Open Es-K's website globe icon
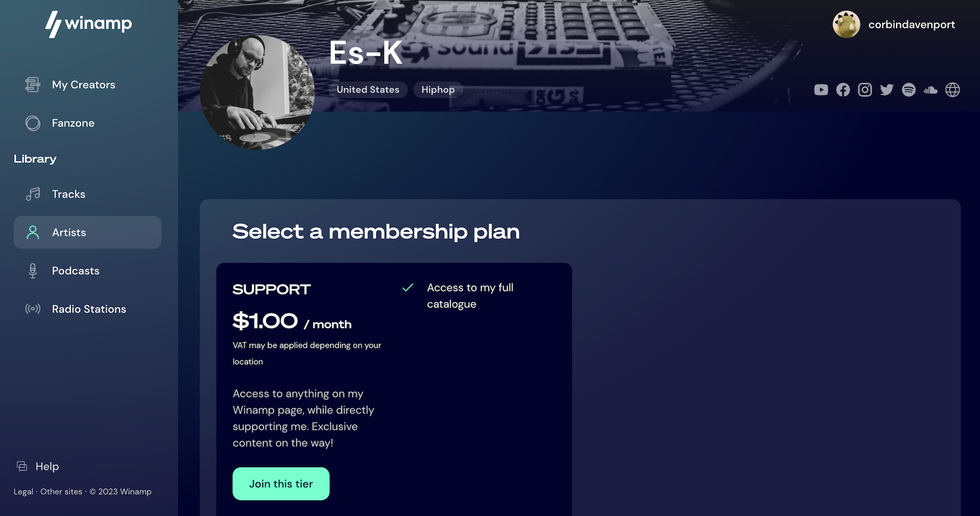Image resolution: width=980 pixels, height=516 pixels. 953,90
